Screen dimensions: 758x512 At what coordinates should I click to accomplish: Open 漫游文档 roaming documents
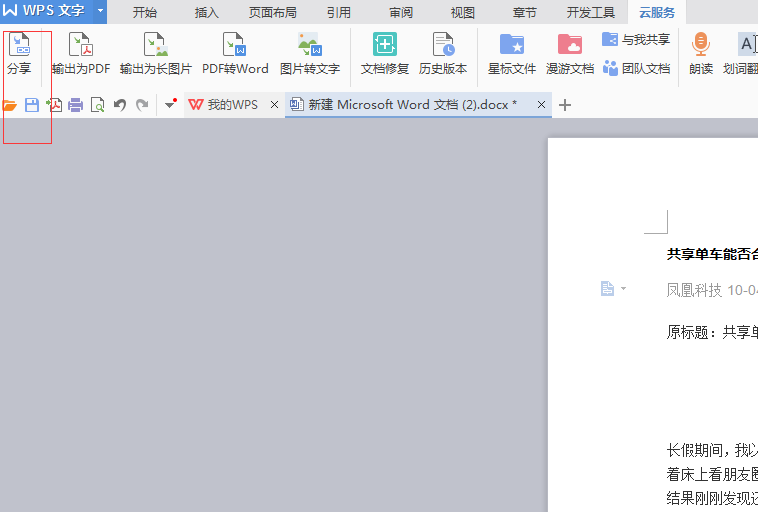coord(570,53)
